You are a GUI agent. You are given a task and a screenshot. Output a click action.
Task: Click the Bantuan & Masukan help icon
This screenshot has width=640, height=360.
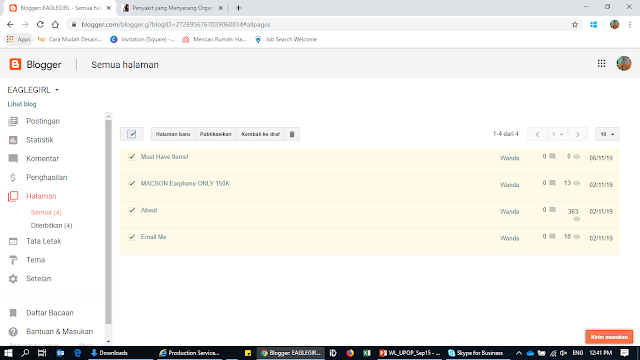click(x=13, y=332)
